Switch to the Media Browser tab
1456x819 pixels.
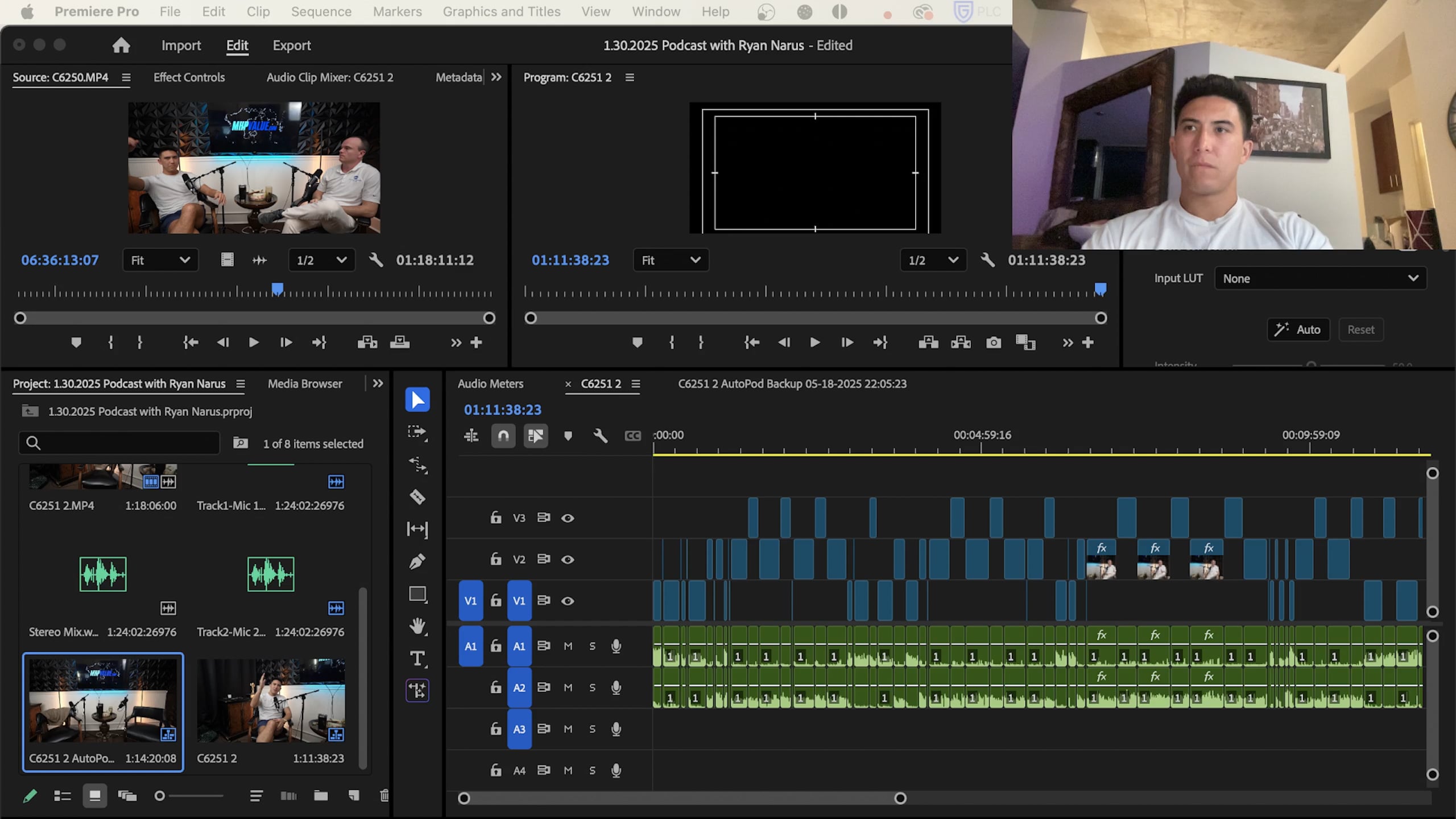point(305,383)
